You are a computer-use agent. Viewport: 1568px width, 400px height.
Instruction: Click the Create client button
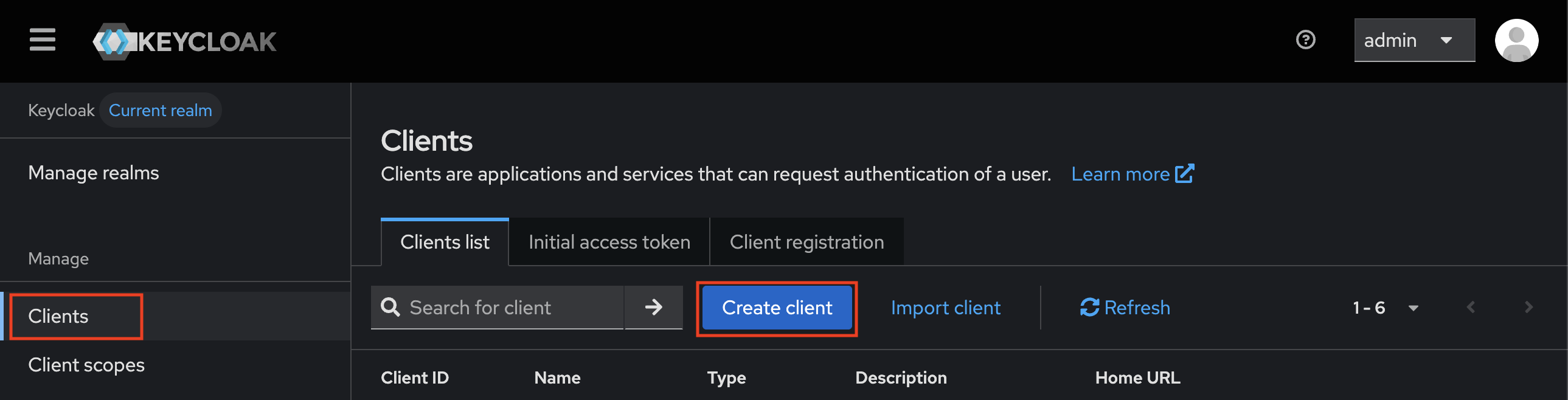tap(777, 308)
